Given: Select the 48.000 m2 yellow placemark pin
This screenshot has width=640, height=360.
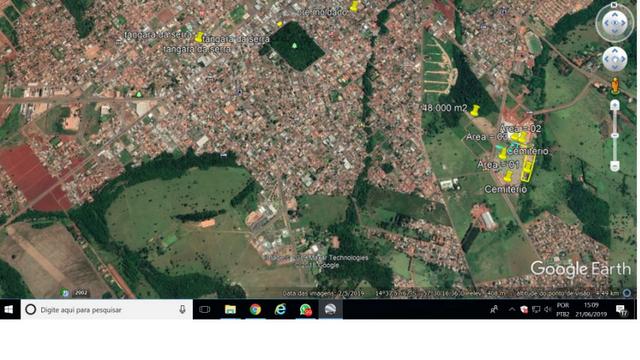Looking at the screenshot, I should 475,110.
